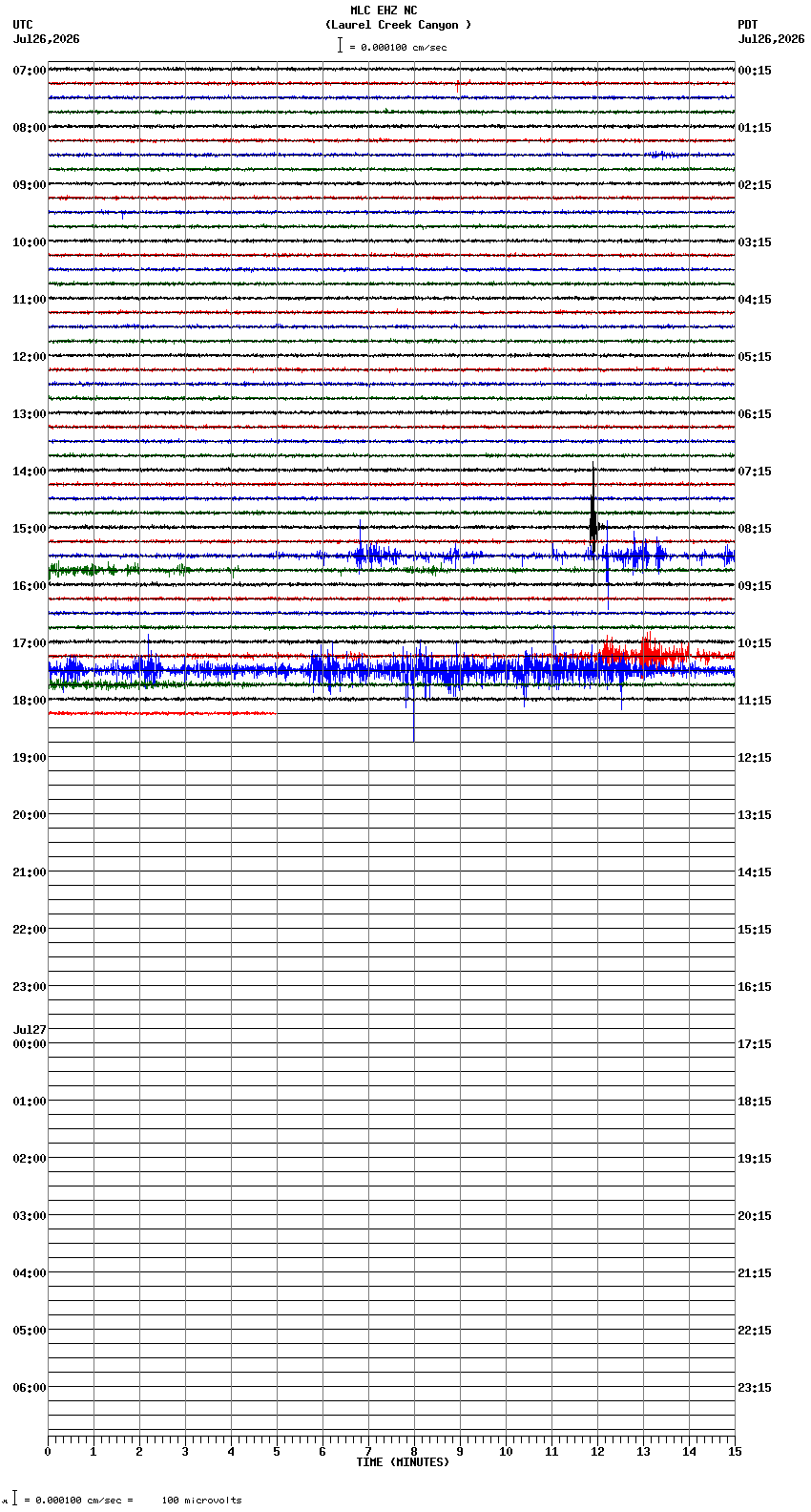
Task: Click the 12:15 PDT time label
Action: tap(755, 758)
